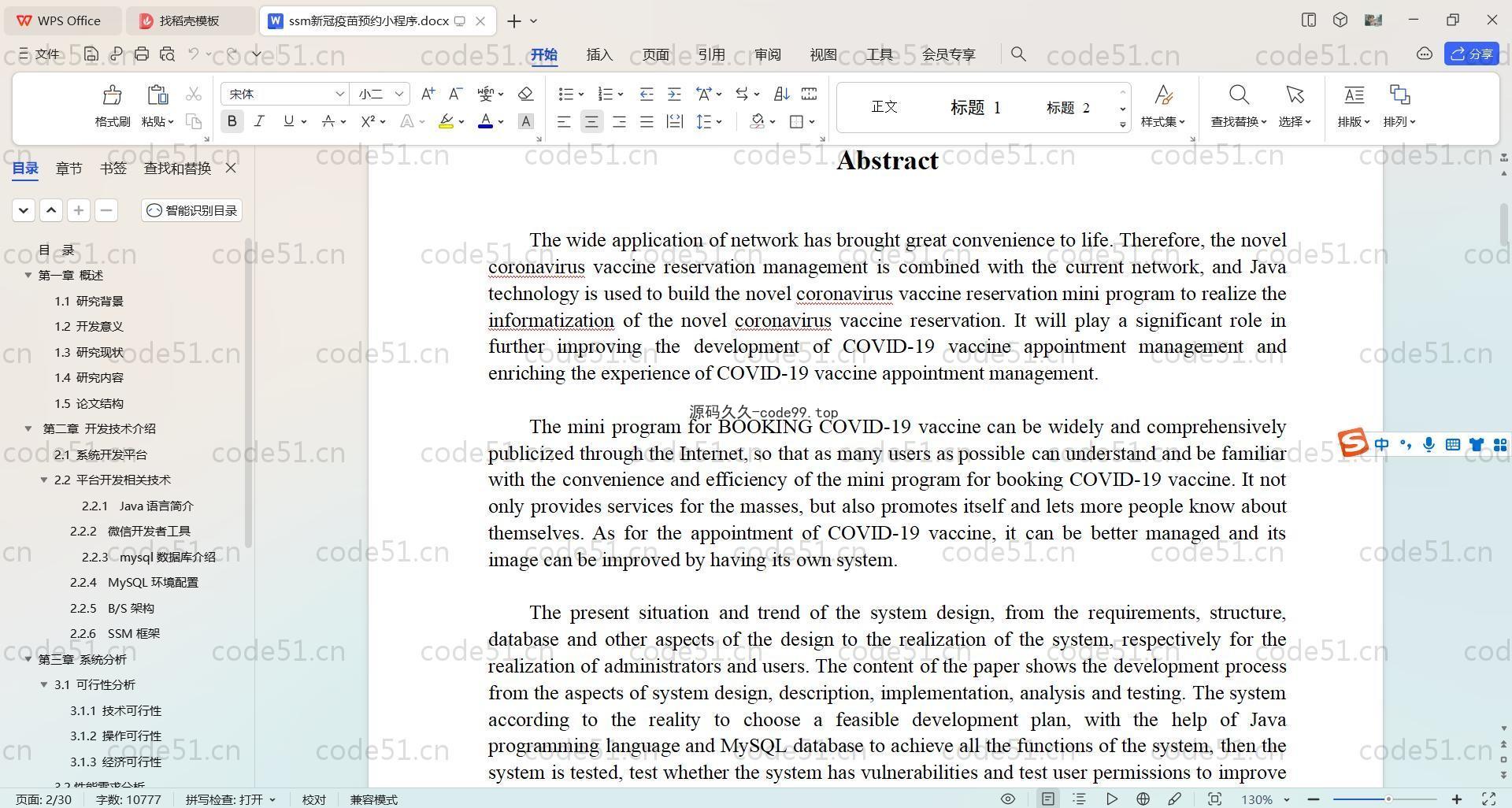Click the search magnifier icon in the menu bar
Image resolution: width=1512 pixels, height=808 pixels.
pyautogui.click(x=1018, y=54)
